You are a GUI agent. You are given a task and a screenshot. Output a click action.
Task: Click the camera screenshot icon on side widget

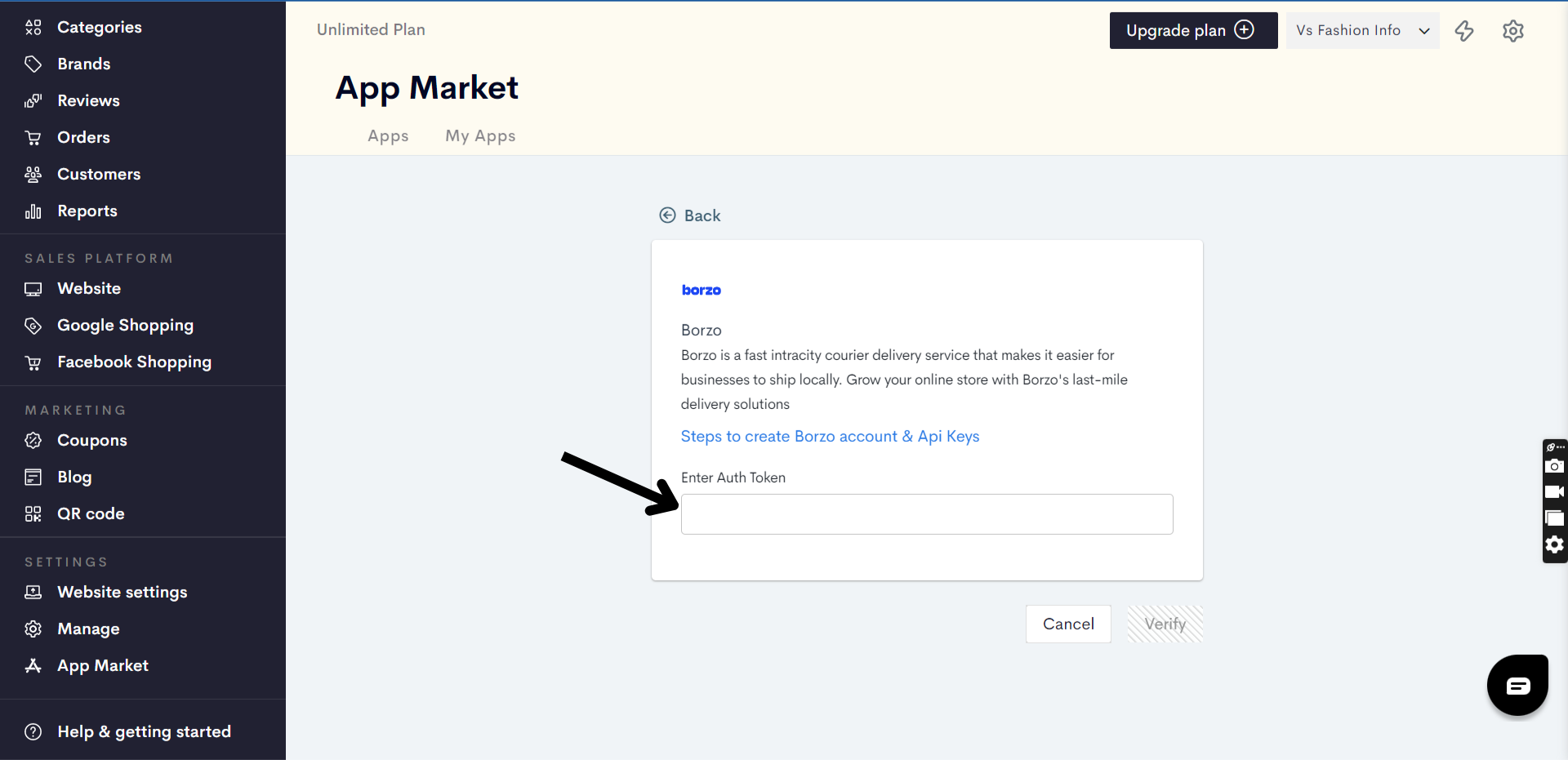[x=1554, y=466]
